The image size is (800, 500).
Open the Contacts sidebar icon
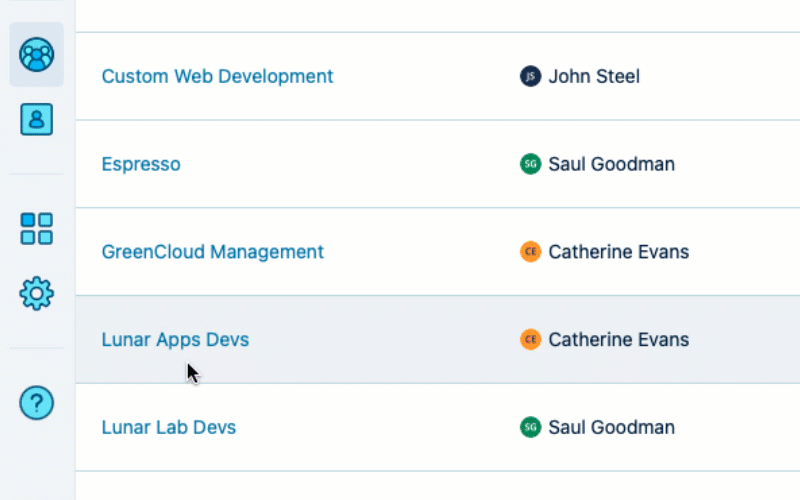[37, 120]
